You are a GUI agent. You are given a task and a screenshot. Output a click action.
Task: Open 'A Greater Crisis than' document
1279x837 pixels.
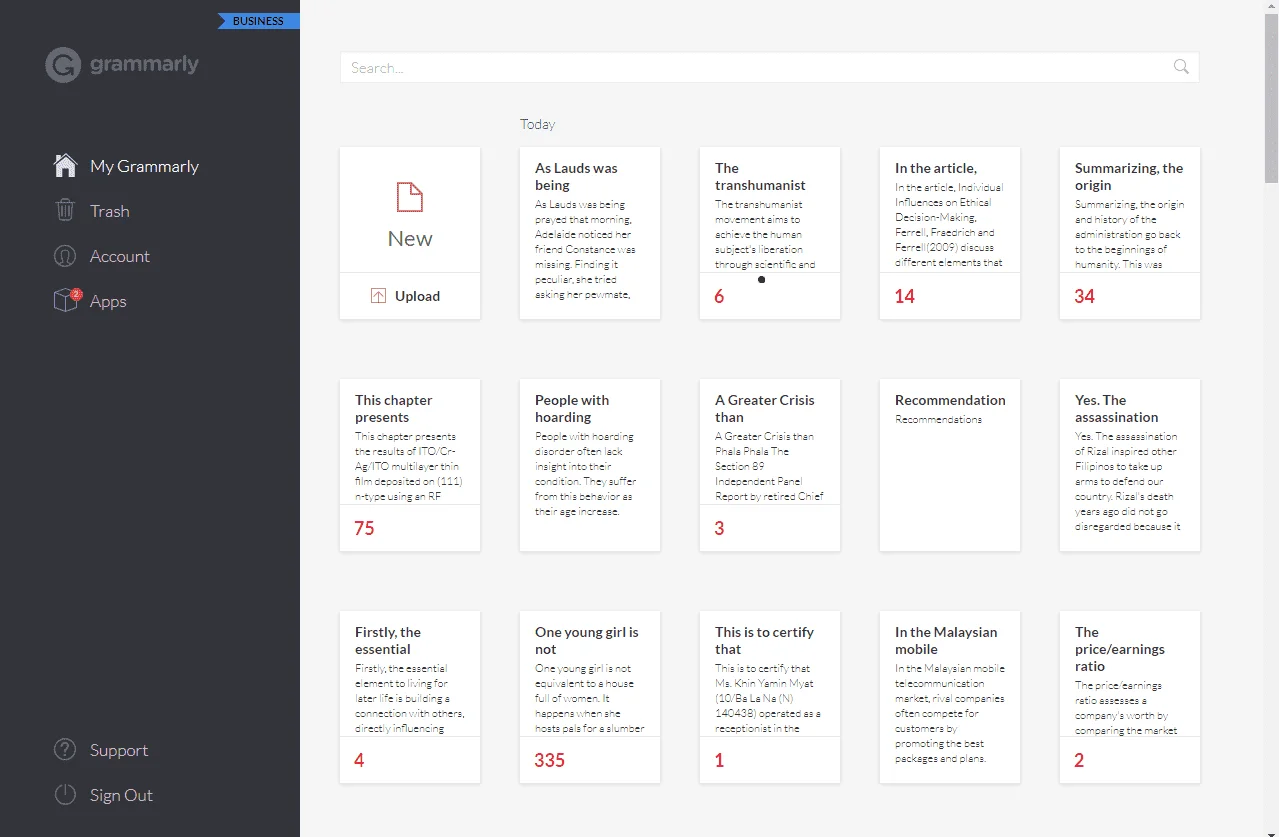click(x=770, y=465)
